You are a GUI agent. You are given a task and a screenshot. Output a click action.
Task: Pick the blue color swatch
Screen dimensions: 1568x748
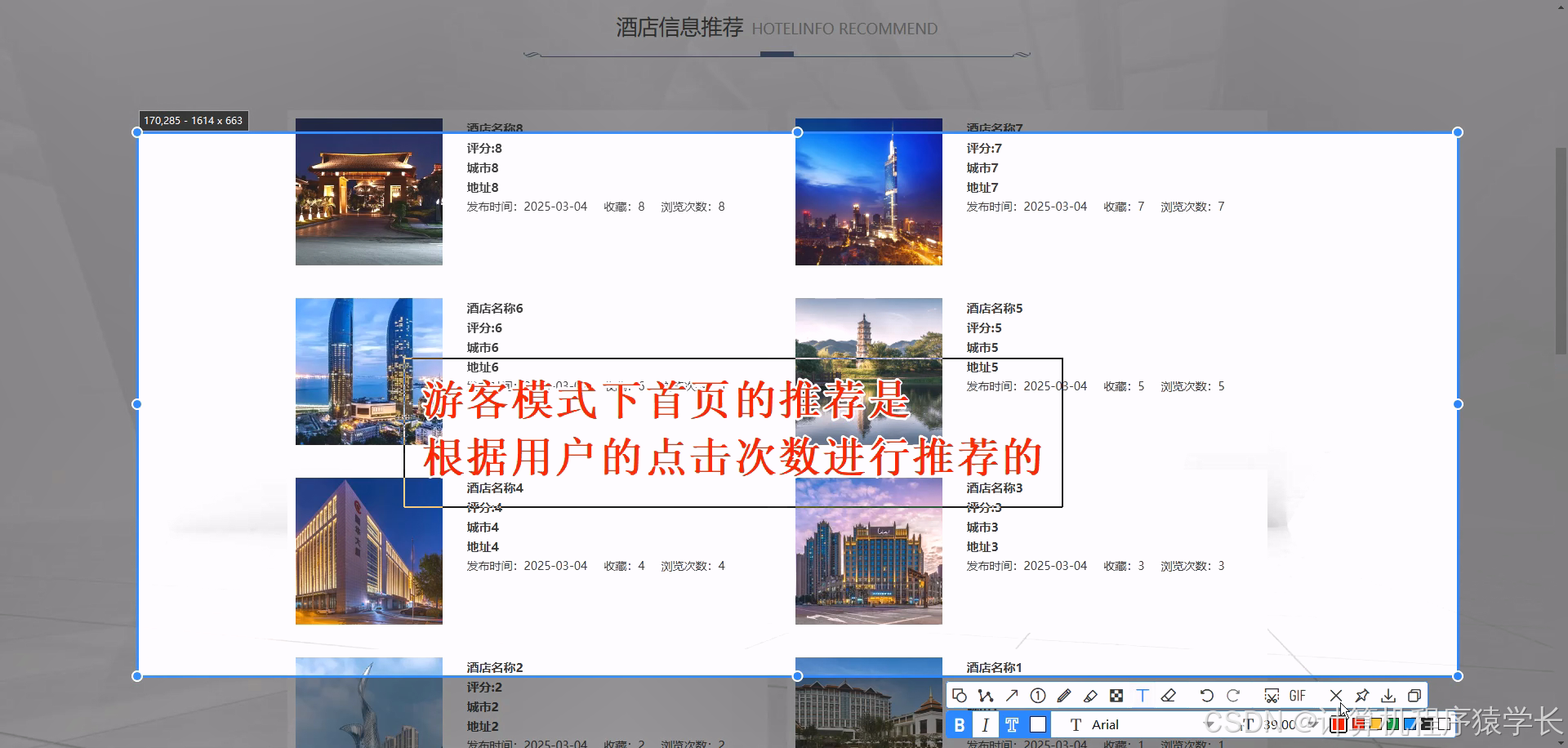click(x=1410, y=724)
